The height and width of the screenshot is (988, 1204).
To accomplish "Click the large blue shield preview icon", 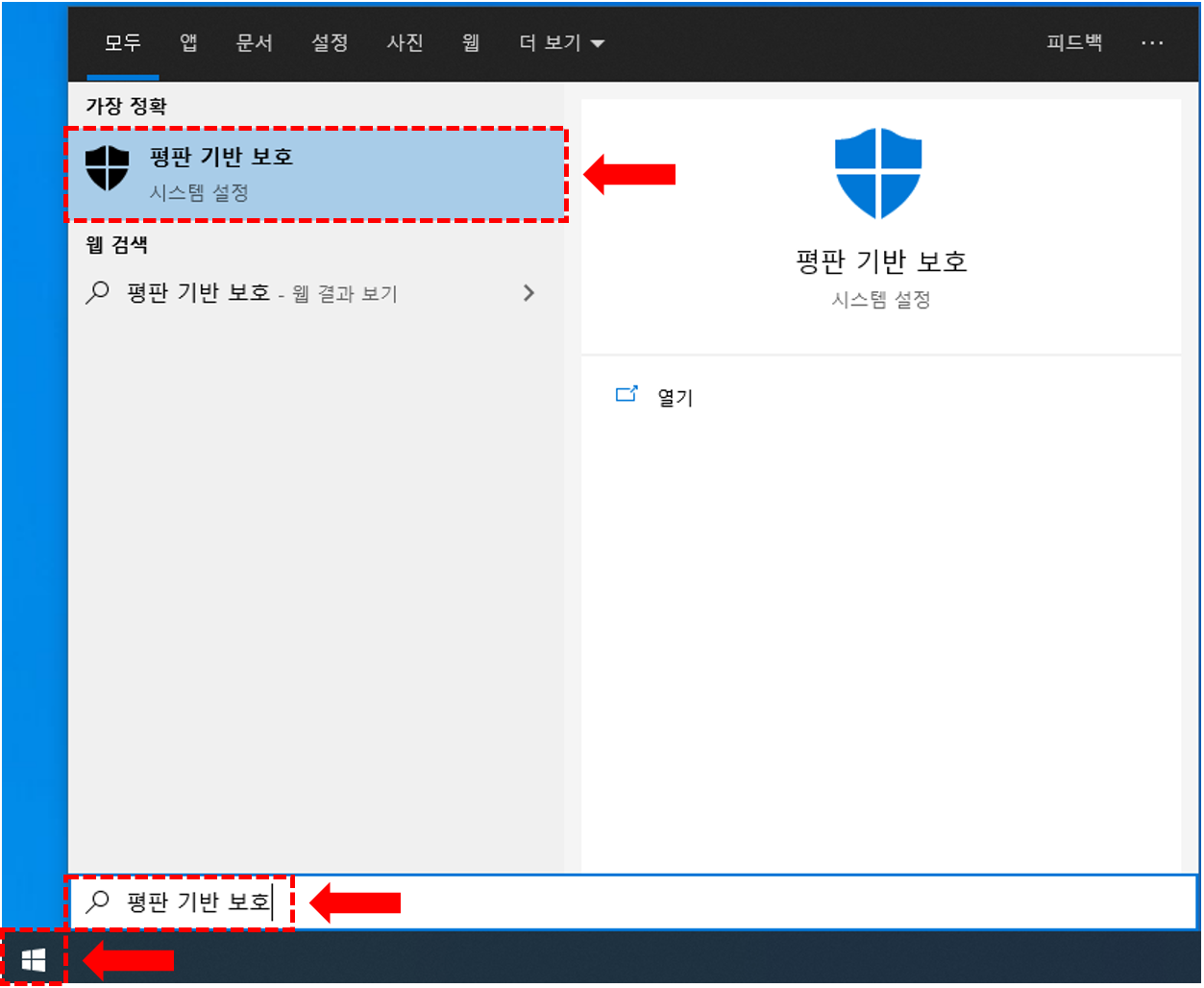I will pos(878,174).
